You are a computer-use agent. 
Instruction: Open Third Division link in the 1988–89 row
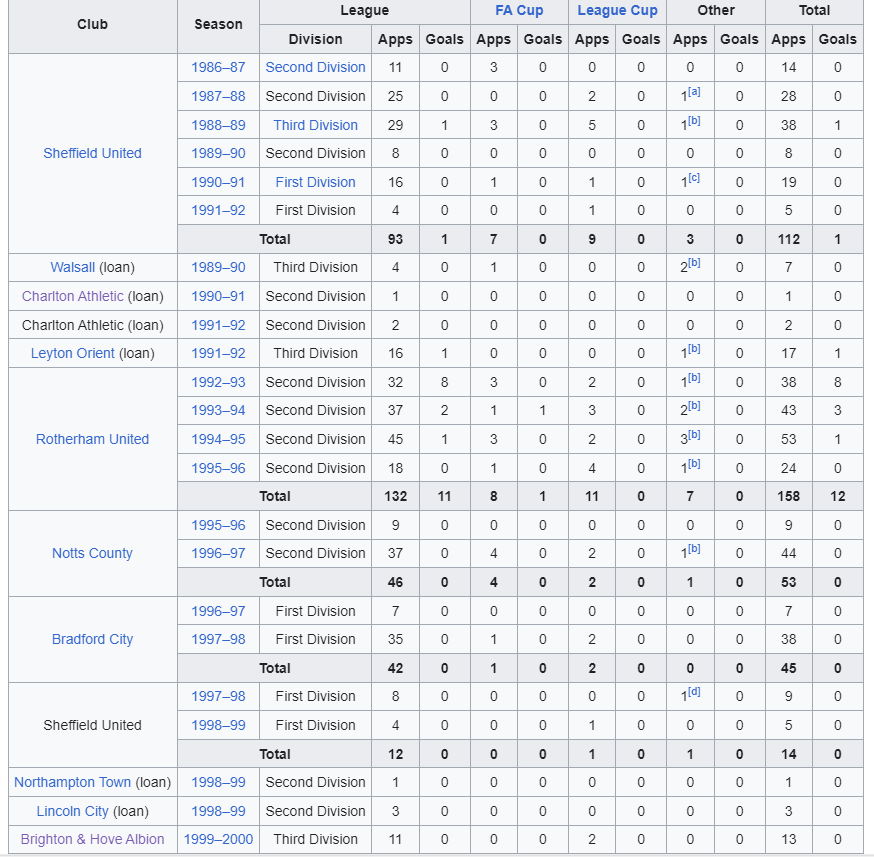315,125
